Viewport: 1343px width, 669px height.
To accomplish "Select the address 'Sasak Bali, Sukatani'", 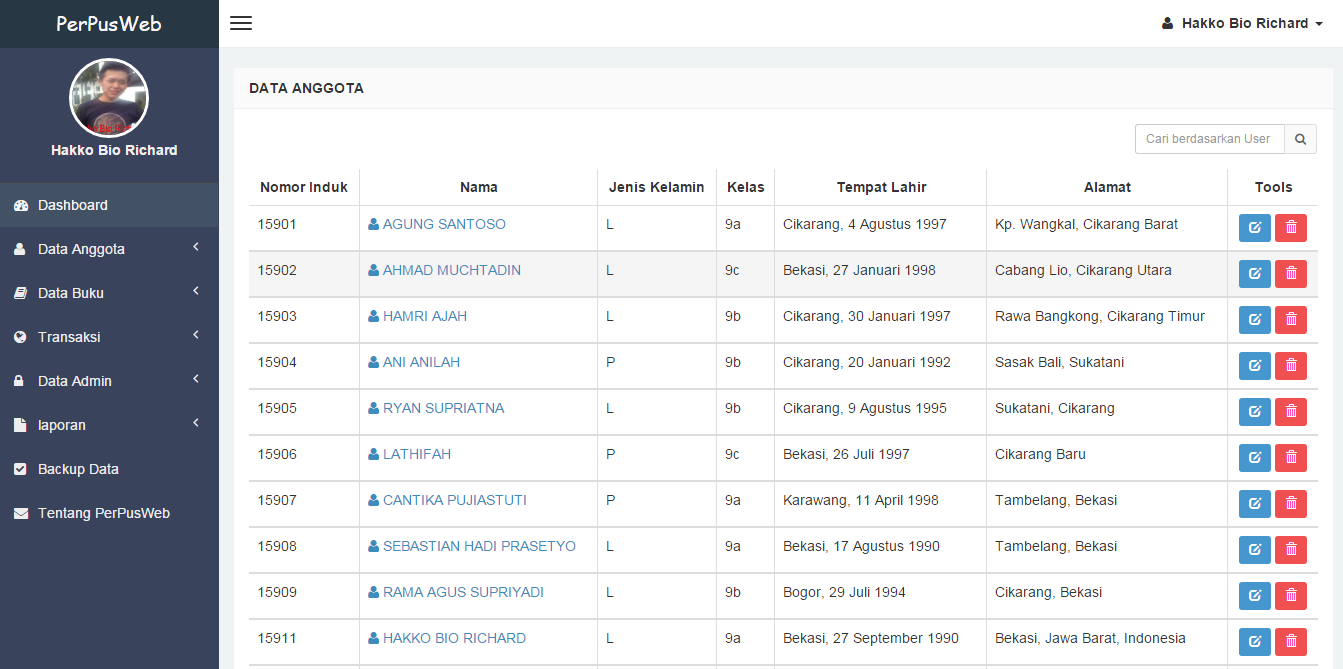I will pos(1059,362).
